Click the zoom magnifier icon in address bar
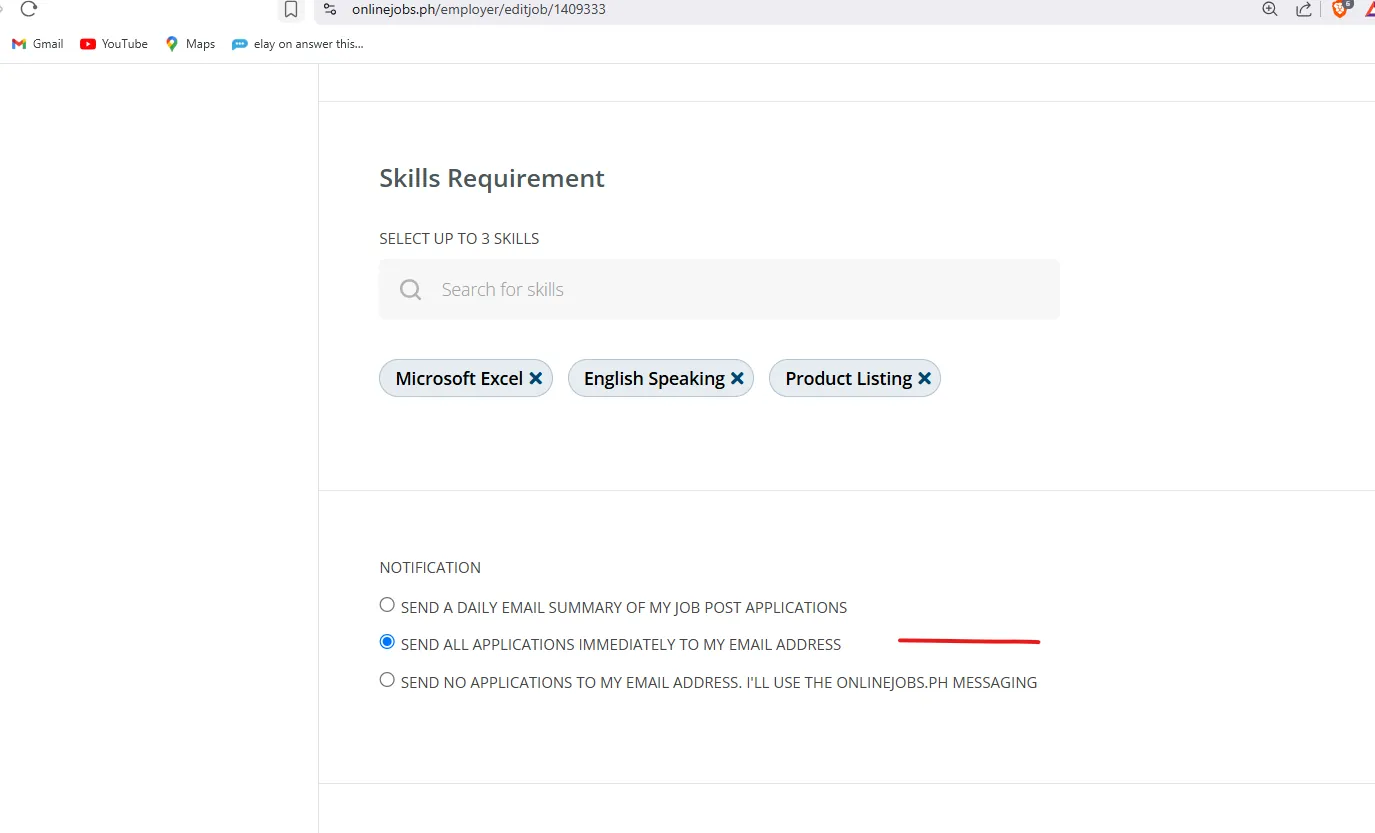 click(1270, 9)
